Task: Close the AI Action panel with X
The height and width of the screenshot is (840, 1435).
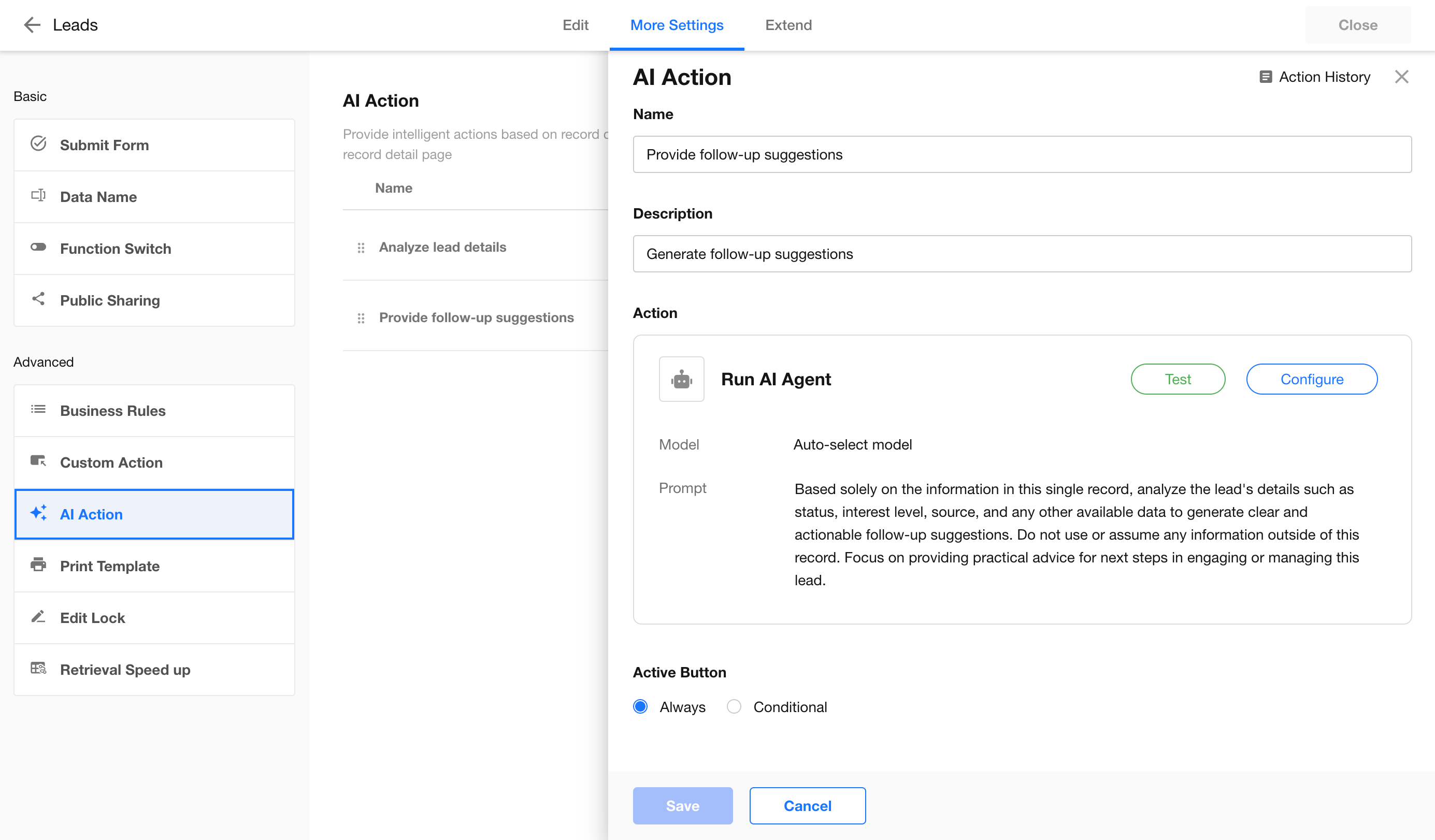Action: tap(1401, 77)
